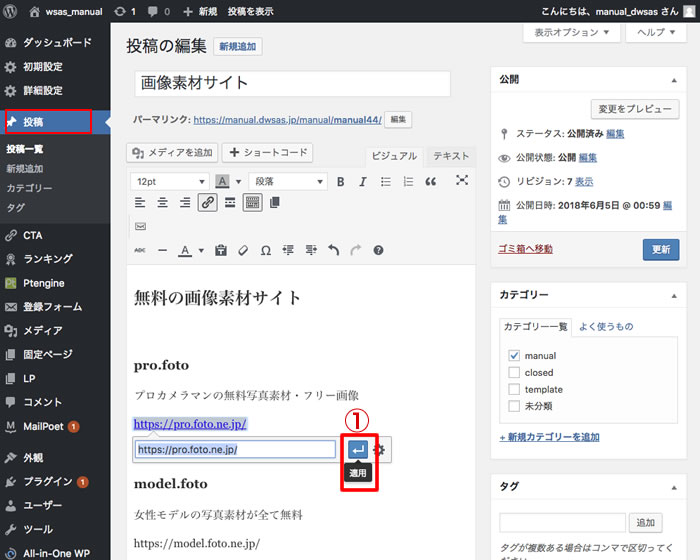Tick the template category checkbox
The height and width of the screenshot is (560, 700).
pos(514,390)
